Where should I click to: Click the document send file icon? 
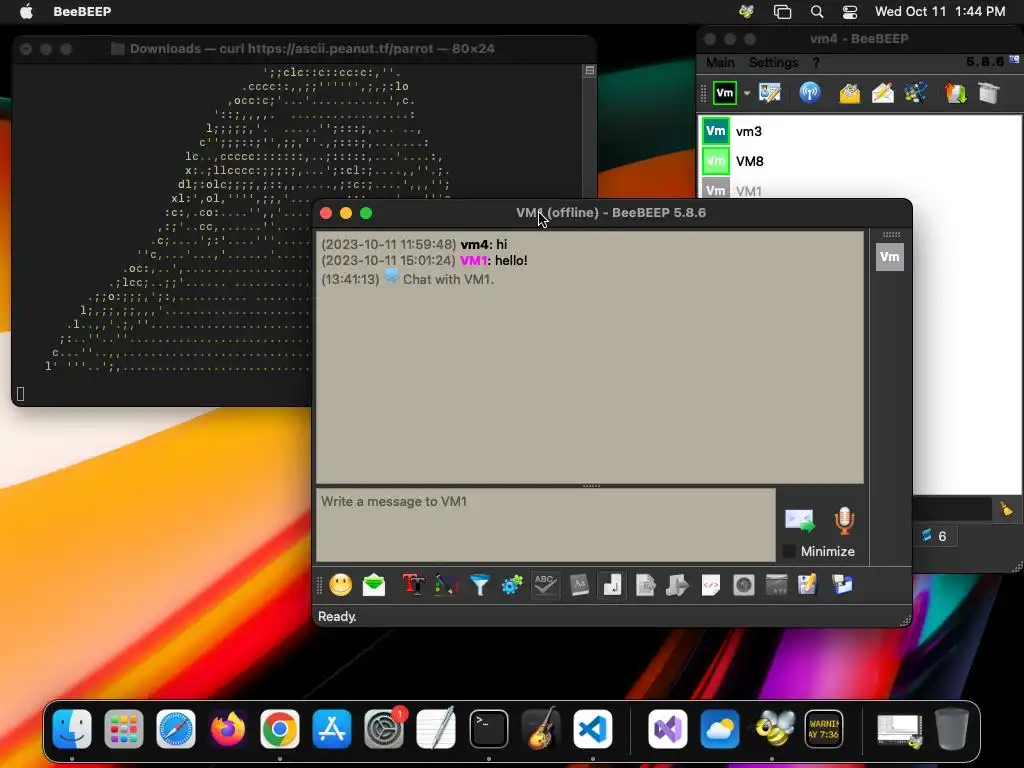[645, 585]
